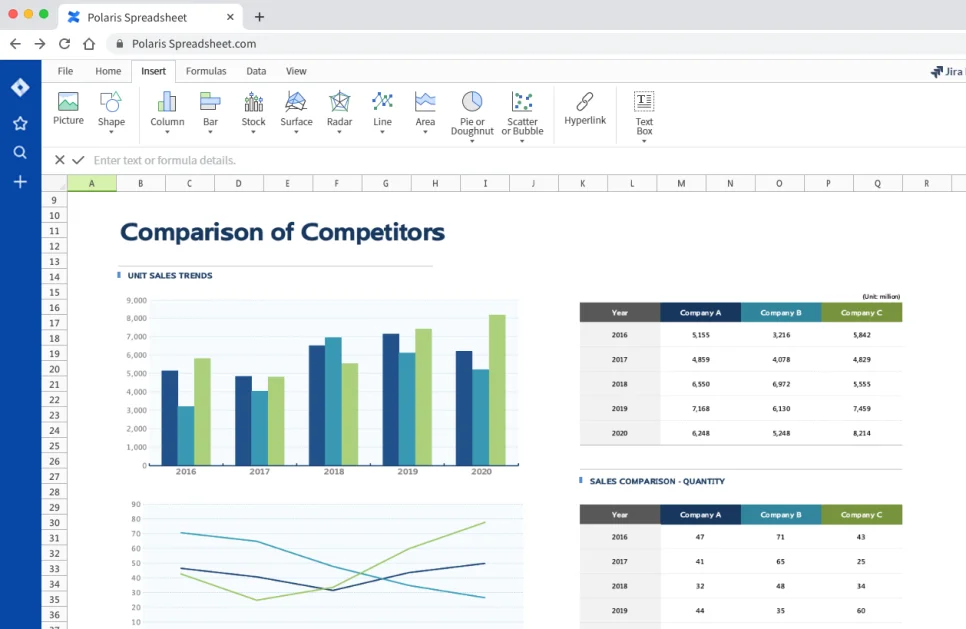Click the formula input field
Viewport: 966px width, 629px height.
coord(400,160)
